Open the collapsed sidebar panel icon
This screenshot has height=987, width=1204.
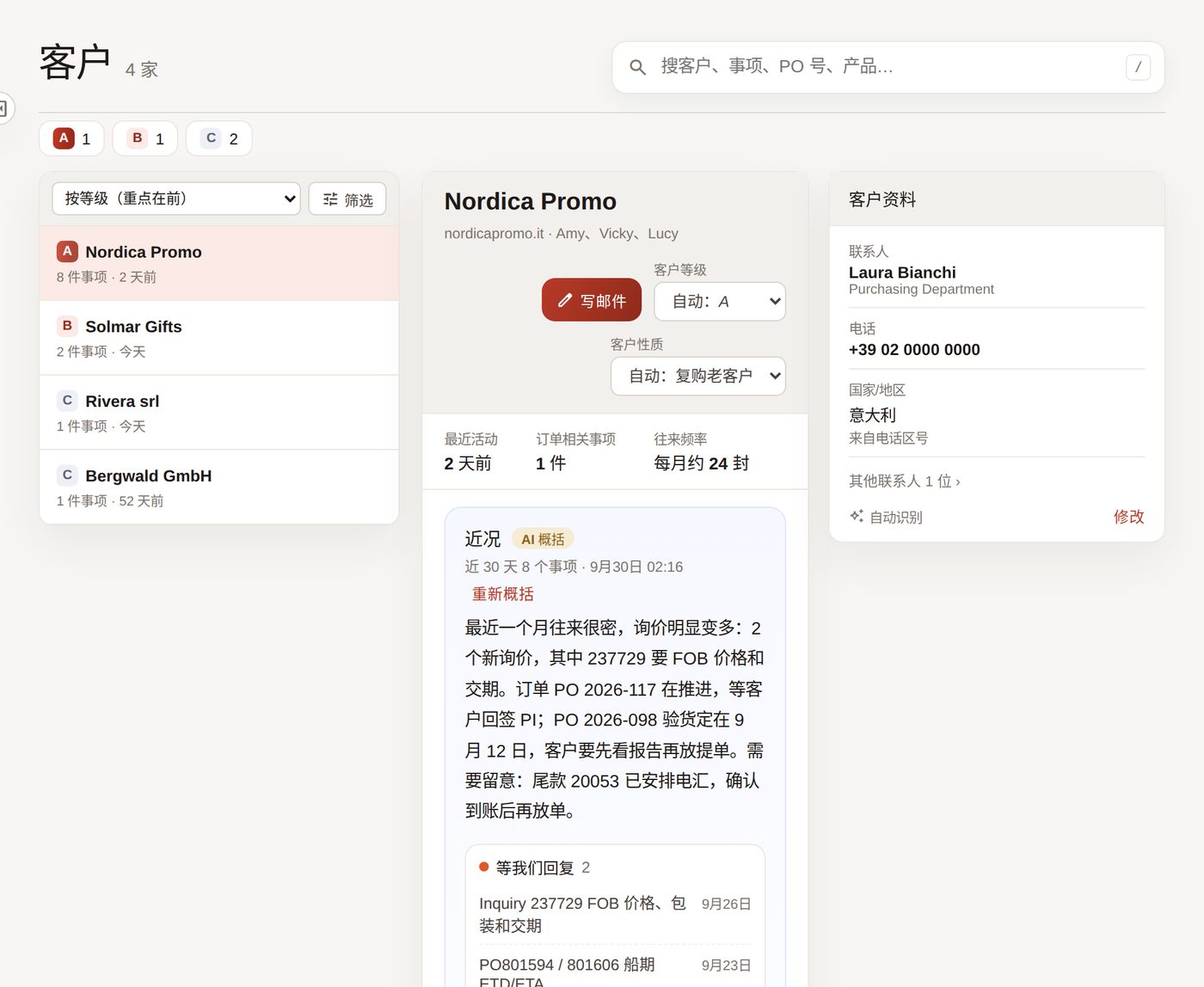(x=3, y=108)
